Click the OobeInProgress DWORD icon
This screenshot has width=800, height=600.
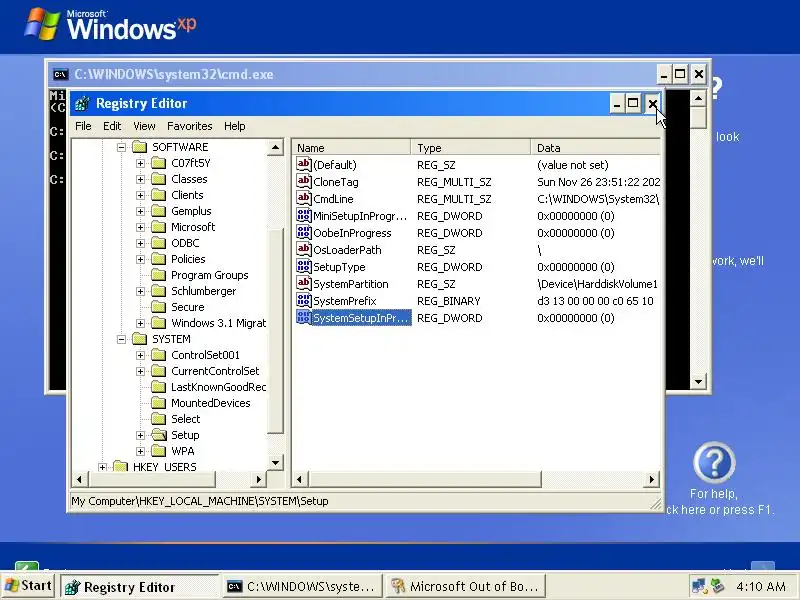(304, 232)
